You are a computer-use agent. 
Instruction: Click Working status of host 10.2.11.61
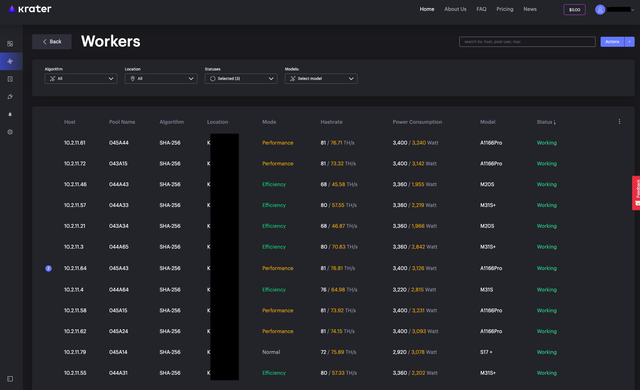coord(547,143)
